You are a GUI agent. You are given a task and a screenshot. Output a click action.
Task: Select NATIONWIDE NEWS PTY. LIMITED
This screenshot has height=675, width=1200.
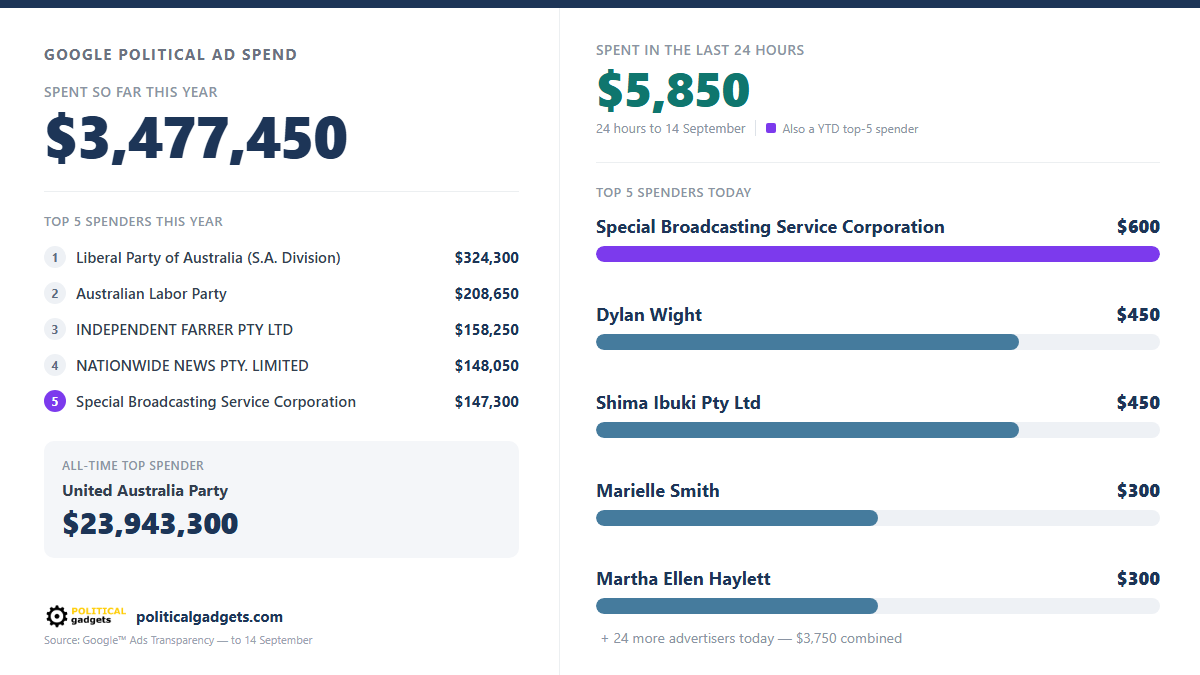[x=192, y=366]
